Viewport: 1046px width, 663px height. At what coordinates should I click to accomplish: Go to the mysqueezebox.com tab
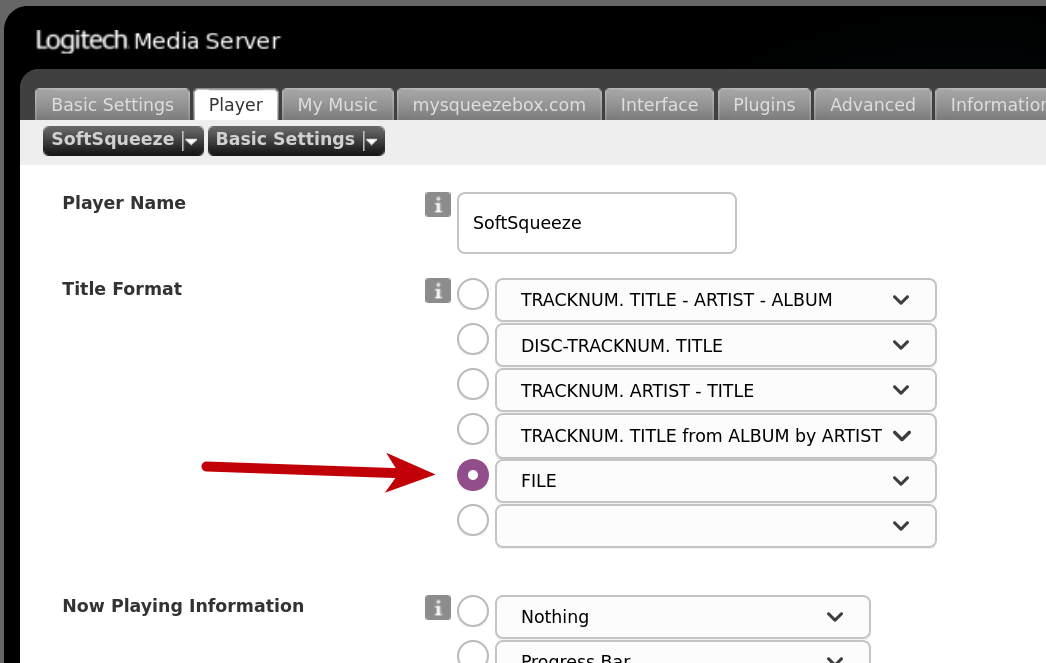point(499,105)
